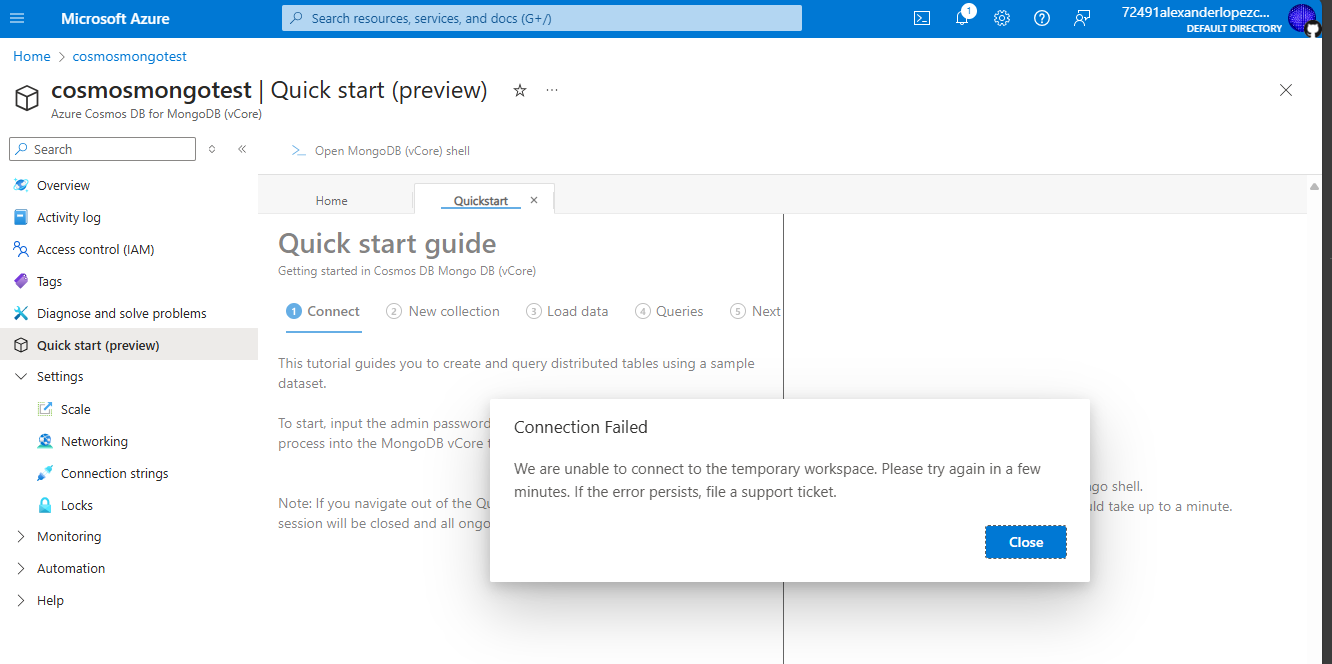This screenshot has width=1332, height=664.
Task: Close the resource blade with X
Action: point(1286,90)
